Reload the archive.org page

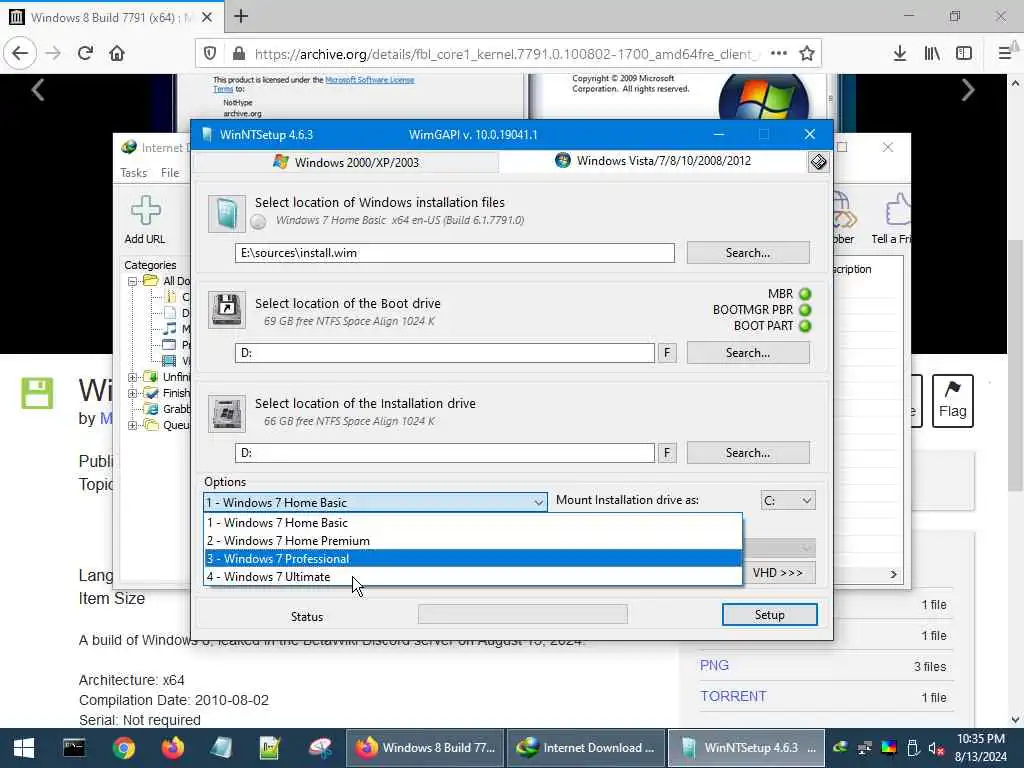tap(85, 53)
